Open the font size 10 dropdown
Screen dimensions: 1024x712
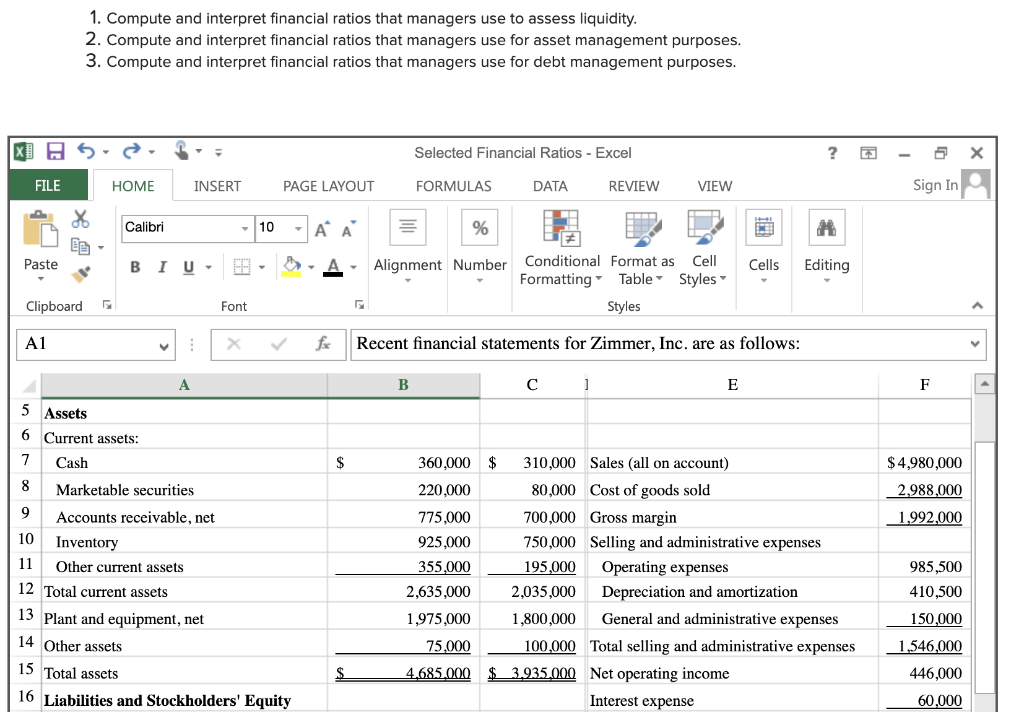[x=298, y=228]
